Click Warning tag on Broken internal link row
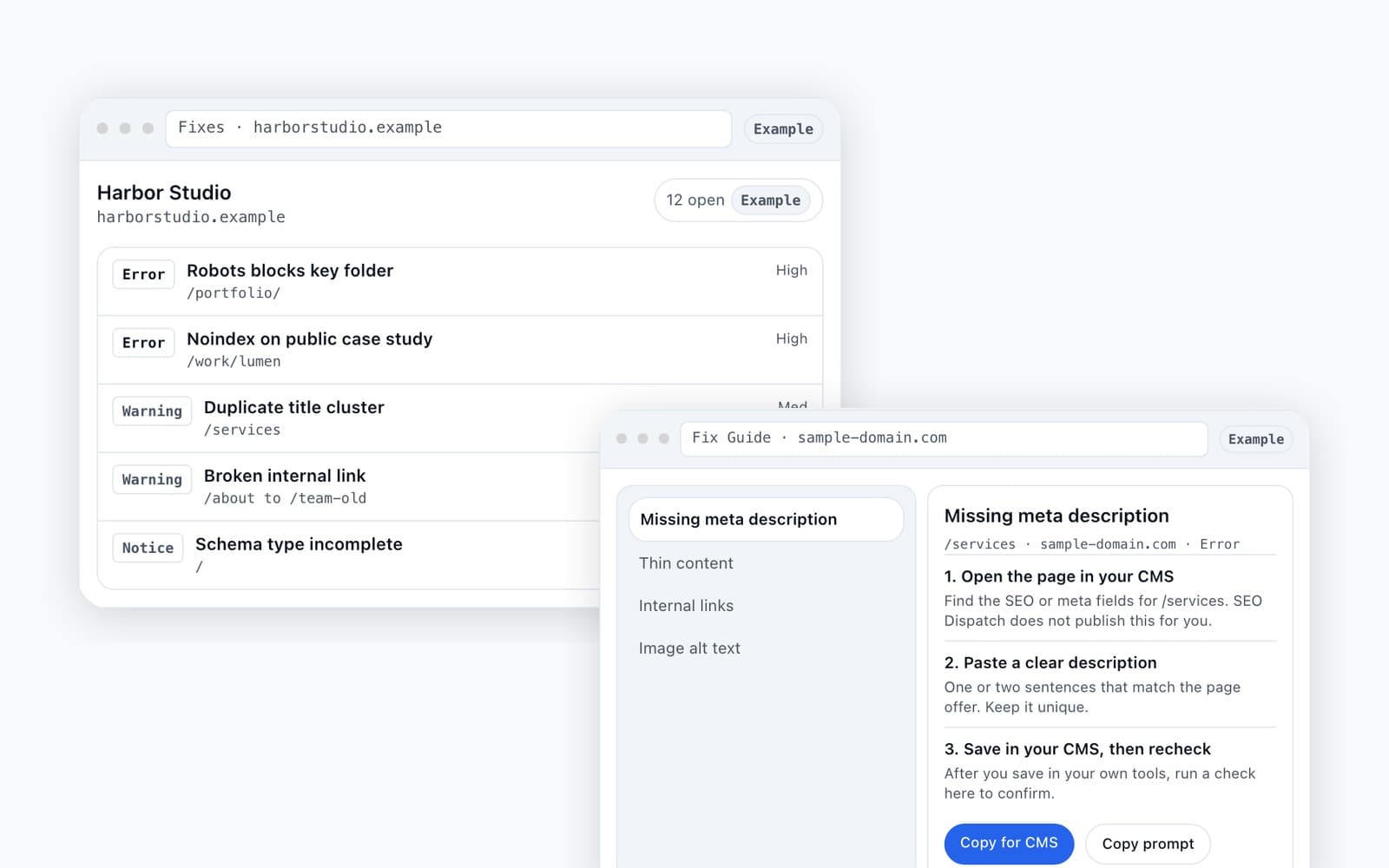 point(152,480)
